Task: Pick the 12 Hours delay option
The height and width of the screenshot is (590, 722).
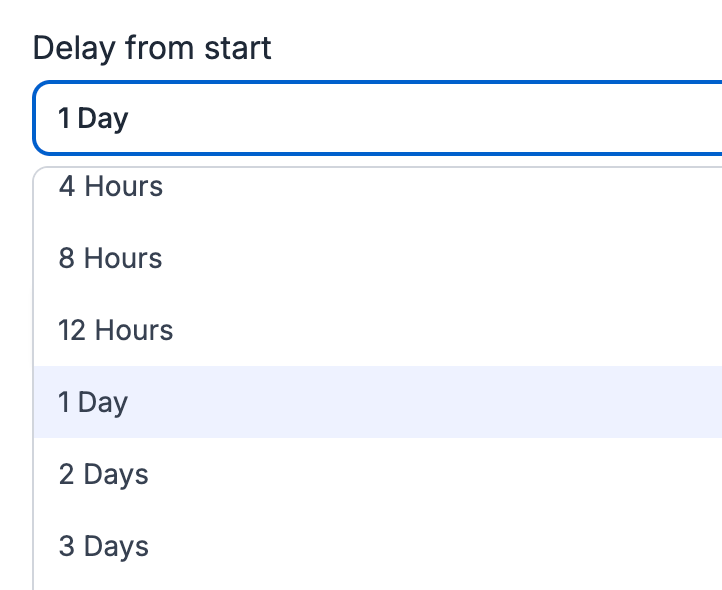Action: click(x=378, y=330)
